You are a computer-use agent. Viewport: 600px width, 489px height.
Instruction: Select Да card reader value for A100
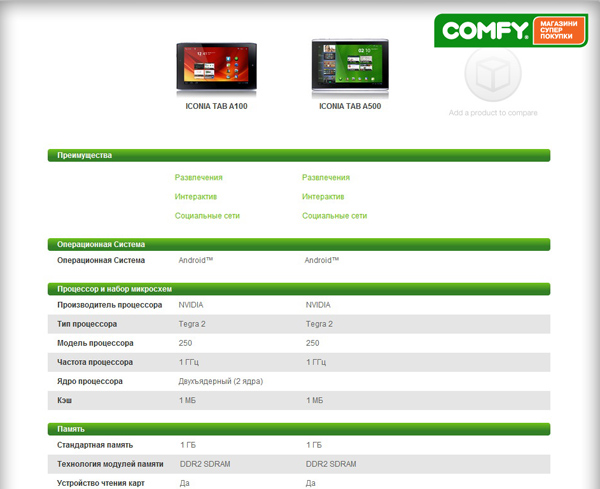[x=185, y=483]
